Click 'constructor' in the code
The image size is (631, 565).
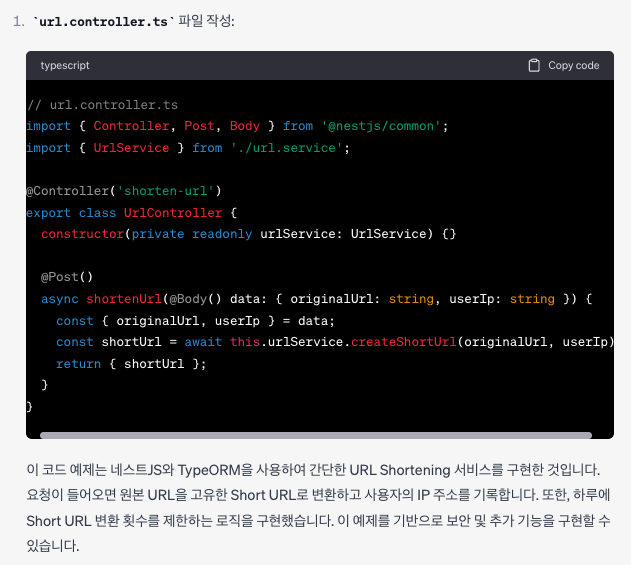click(x=82, y=234)
